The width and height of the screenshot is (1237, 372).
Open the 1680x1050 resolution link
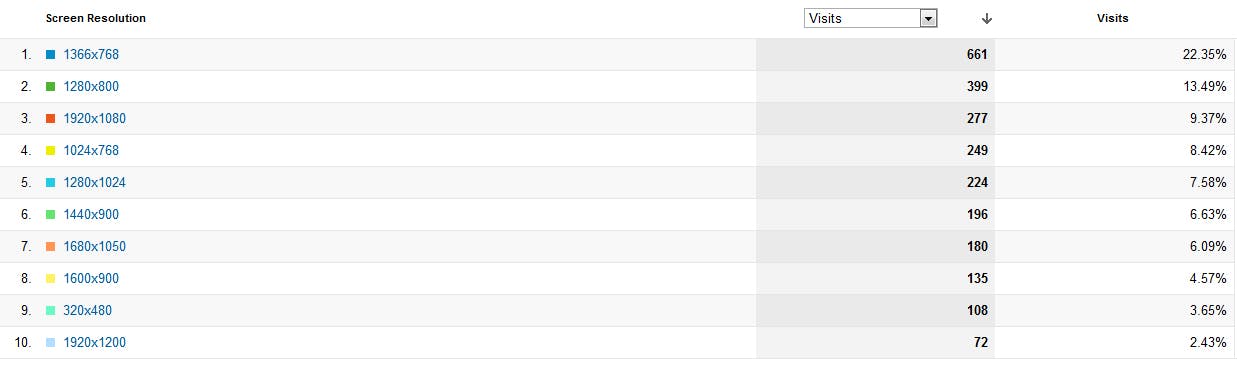point(95,247)
